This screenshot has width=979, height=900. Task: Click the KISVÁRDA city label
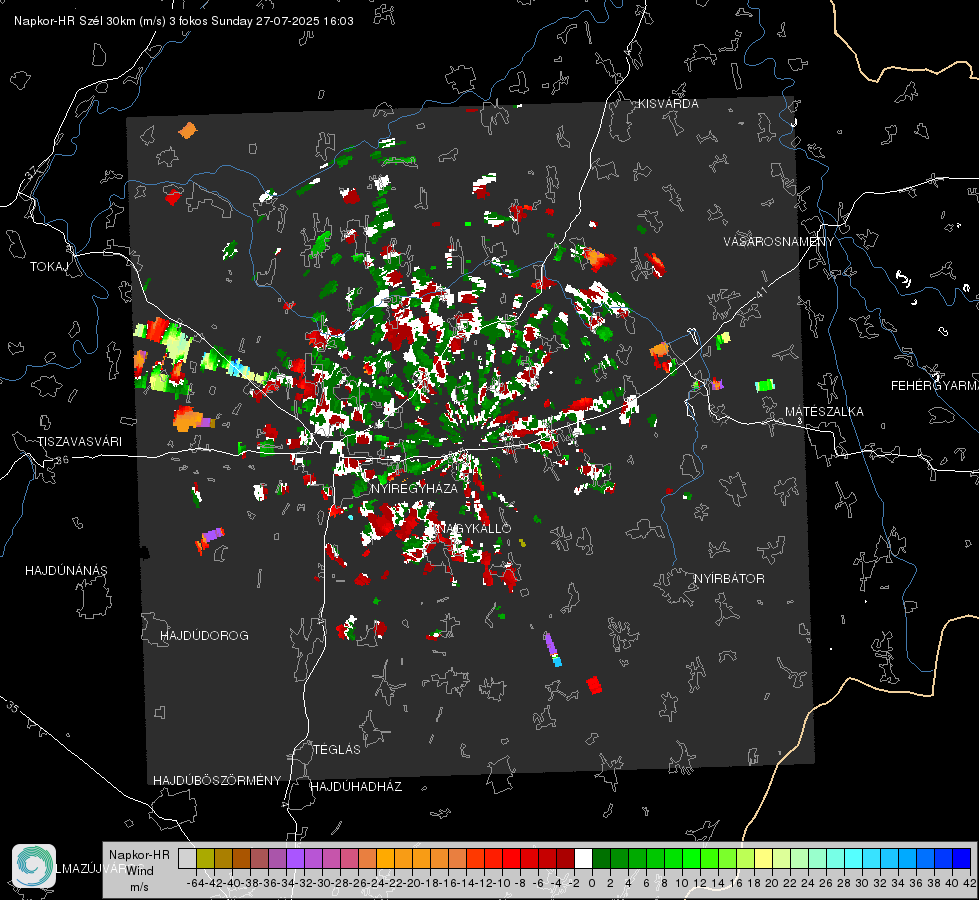click(668, 104)
